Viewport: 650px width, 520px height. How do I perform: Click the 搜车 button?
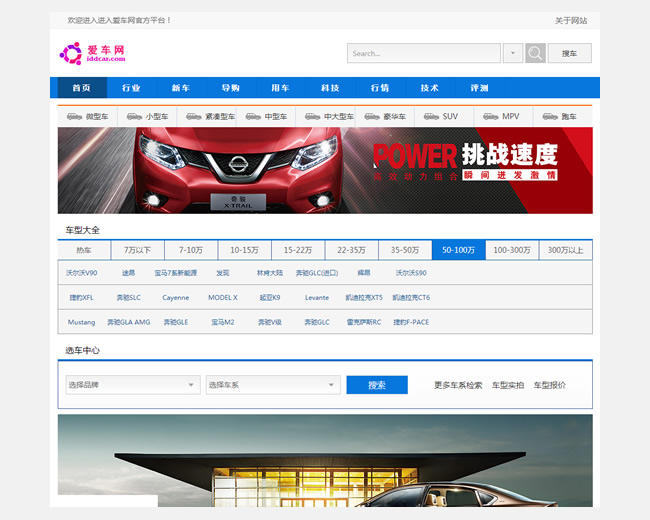570,53
